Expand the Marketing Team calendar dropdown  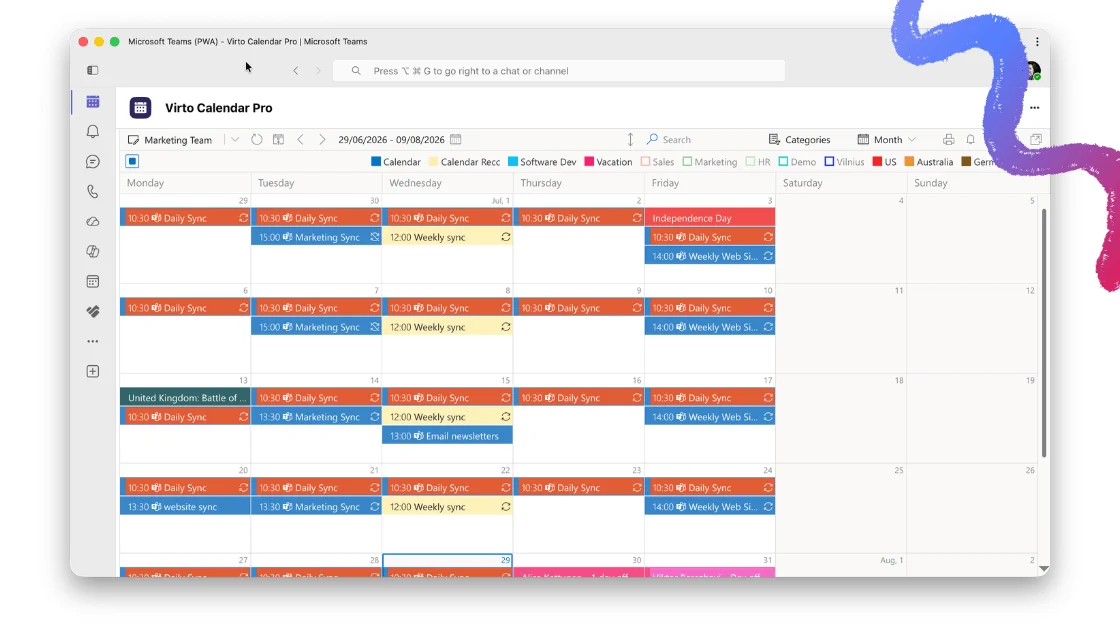235,139
